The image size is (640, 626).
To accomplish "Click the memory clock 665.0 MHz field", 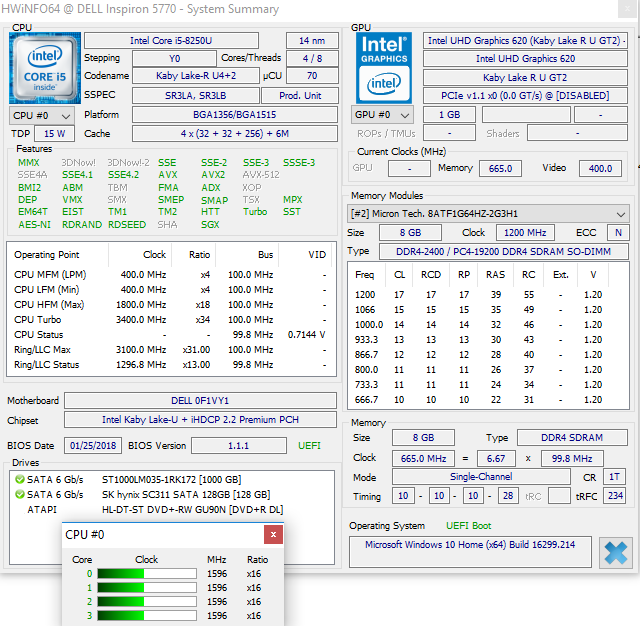I will coord(423,458).
